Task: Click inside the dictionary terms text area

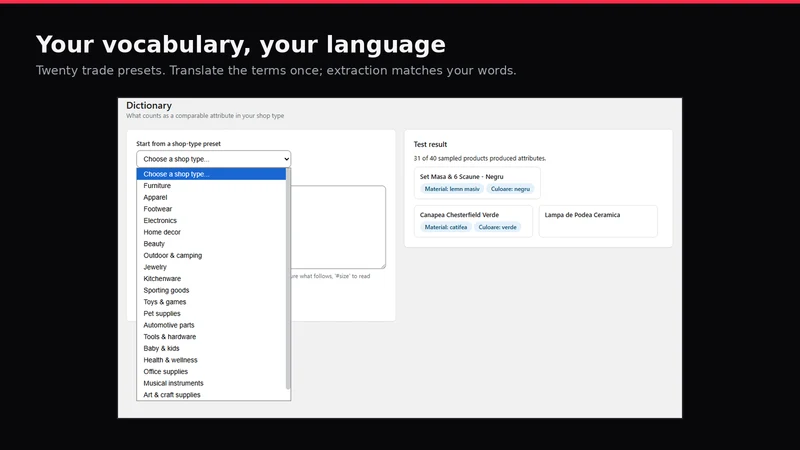Action: pyautogui.click(x=338, y=227)
